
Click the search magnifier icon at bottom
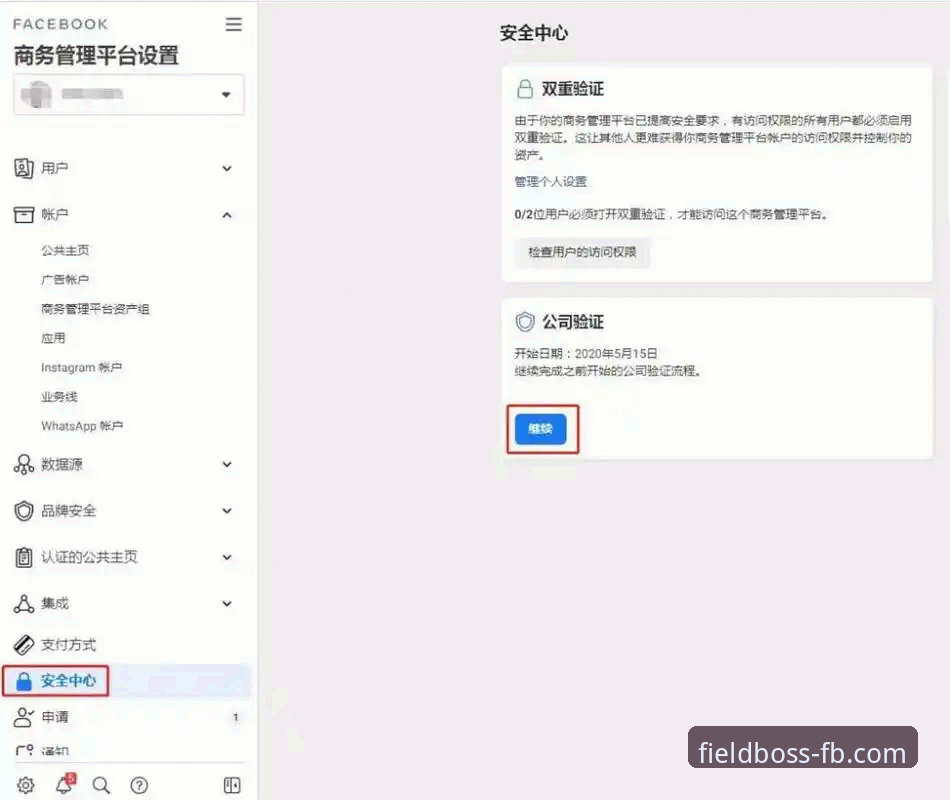click(100, 785)
